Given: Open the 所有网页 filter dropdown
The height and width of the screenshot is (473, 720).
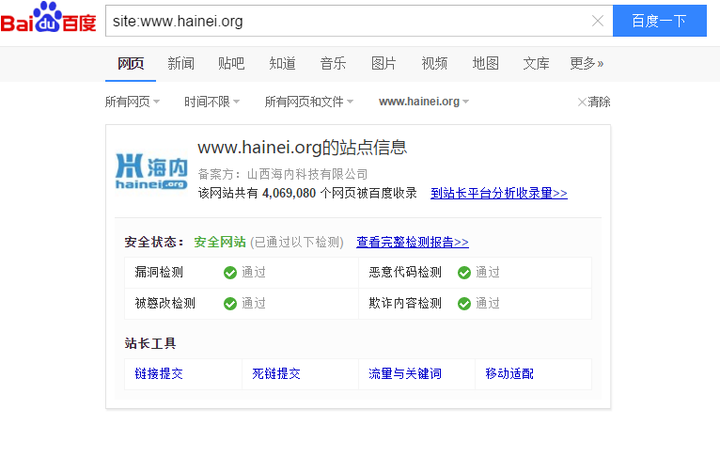Looking at the screenshot, I should click(132, 101).
